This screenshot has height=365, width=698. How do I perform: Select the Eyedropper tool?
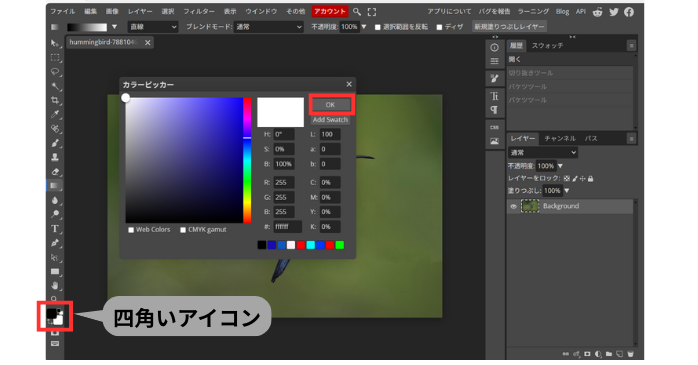(x=55, y=114)
